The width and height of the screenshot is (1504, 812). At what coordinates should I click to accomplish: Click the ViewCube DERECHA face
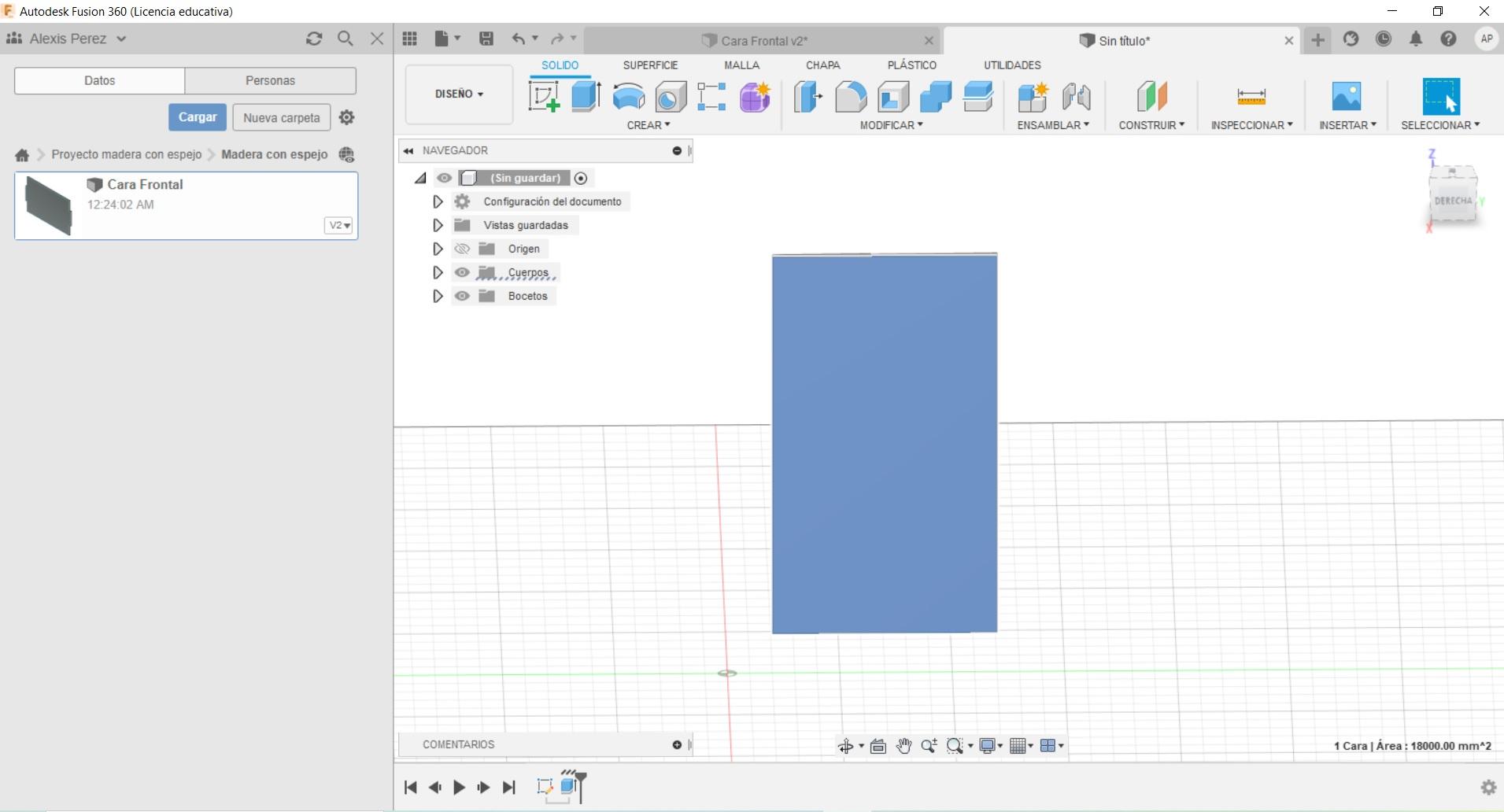tap(1453, 200)
